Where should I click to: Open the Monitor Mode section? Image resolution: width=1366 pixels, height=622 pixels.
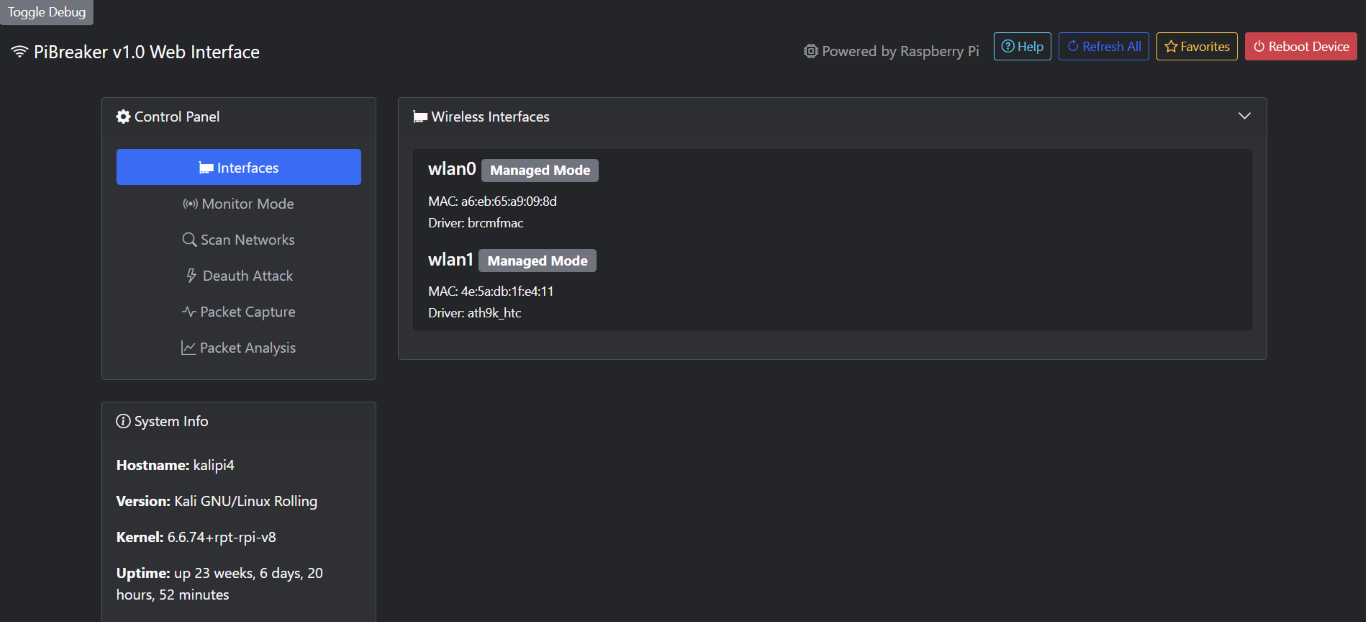pyautogui.click(x=239, y=204)
